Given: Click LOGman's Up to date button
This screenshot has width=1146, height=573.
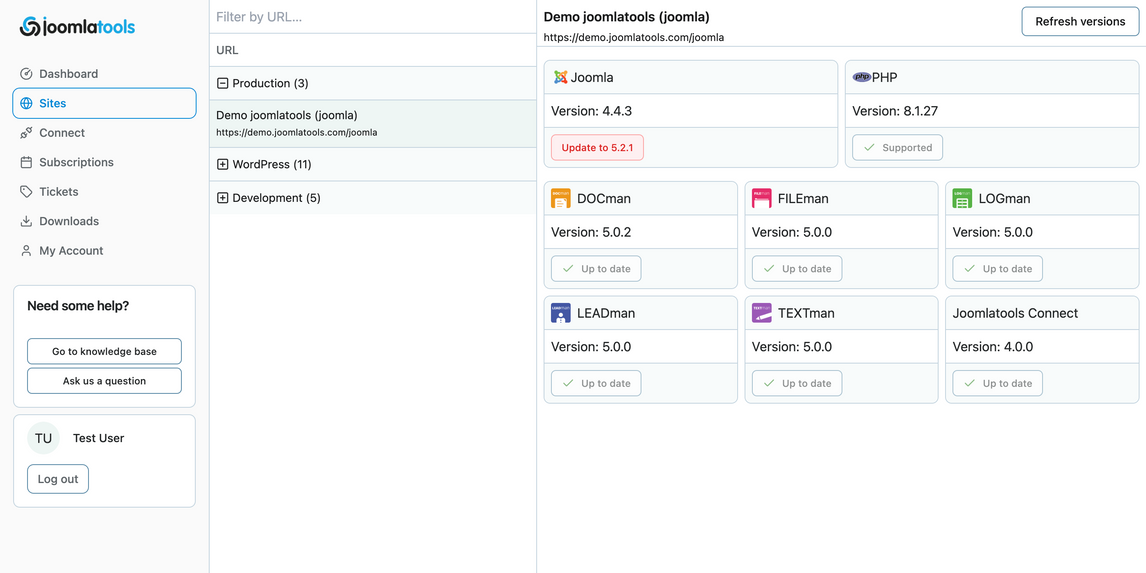Looking at the screenshot, I should 998,269.
